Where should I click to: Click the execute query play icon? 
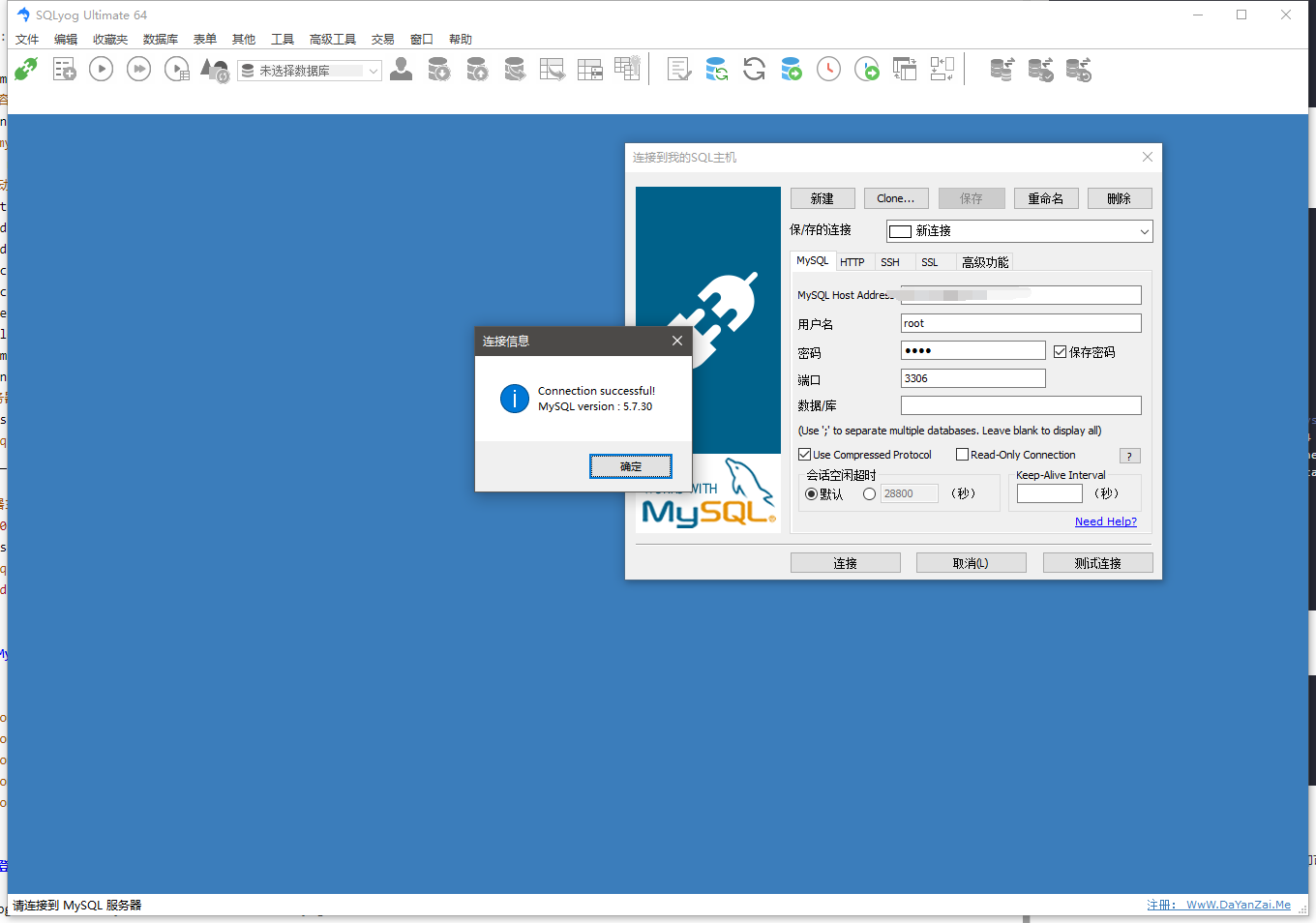click(x=101, y=70)
